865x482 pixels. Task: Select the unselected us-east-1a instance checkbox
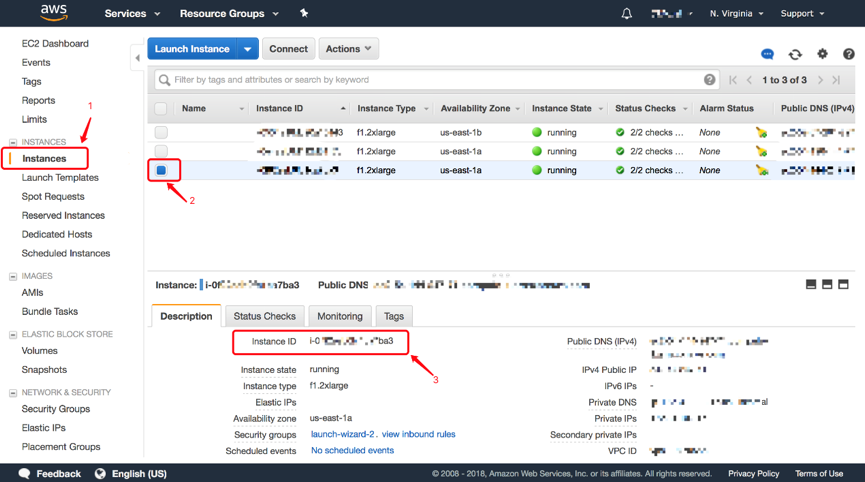point(161,151)
